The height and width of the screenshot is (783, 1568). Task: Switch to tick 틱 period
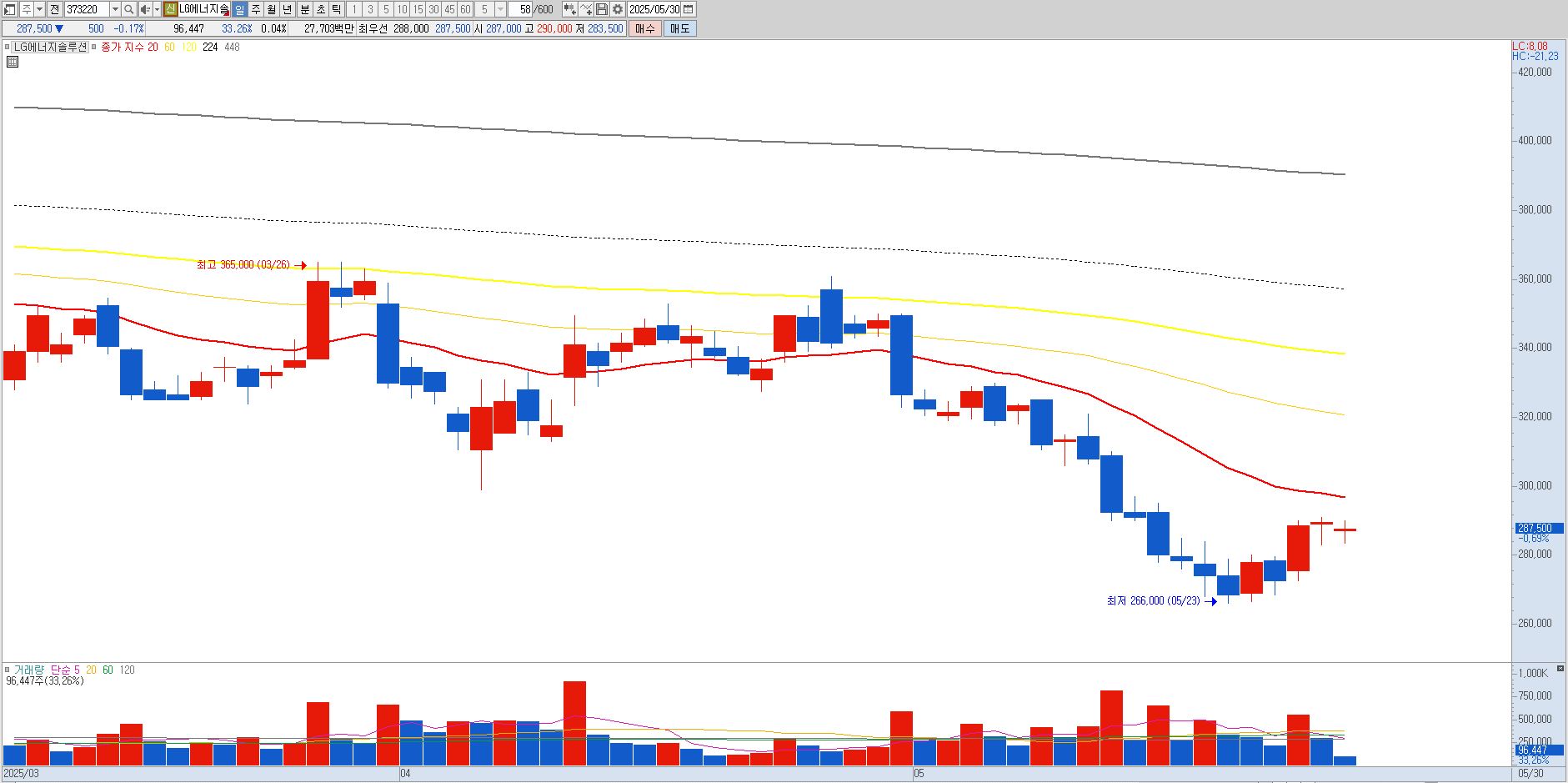tap(336, 9)
